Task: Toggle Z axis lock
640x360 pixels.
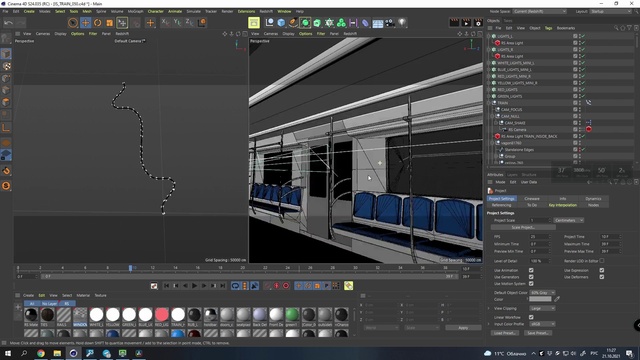Action: pos(189,22)
